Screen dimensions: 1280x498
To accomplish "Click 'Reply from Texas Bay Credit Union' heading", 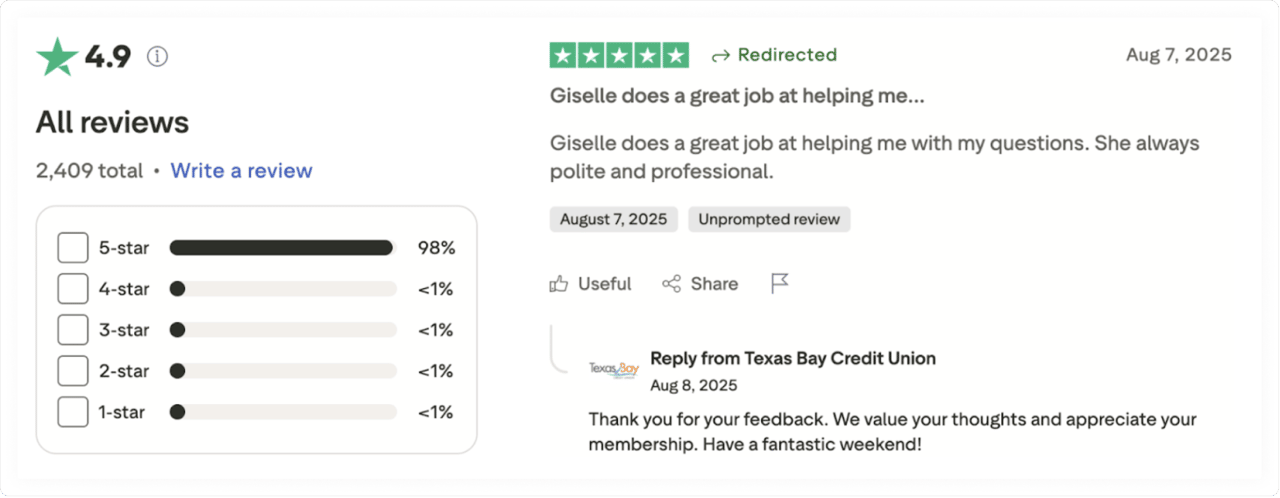I will tap(793, 358).
